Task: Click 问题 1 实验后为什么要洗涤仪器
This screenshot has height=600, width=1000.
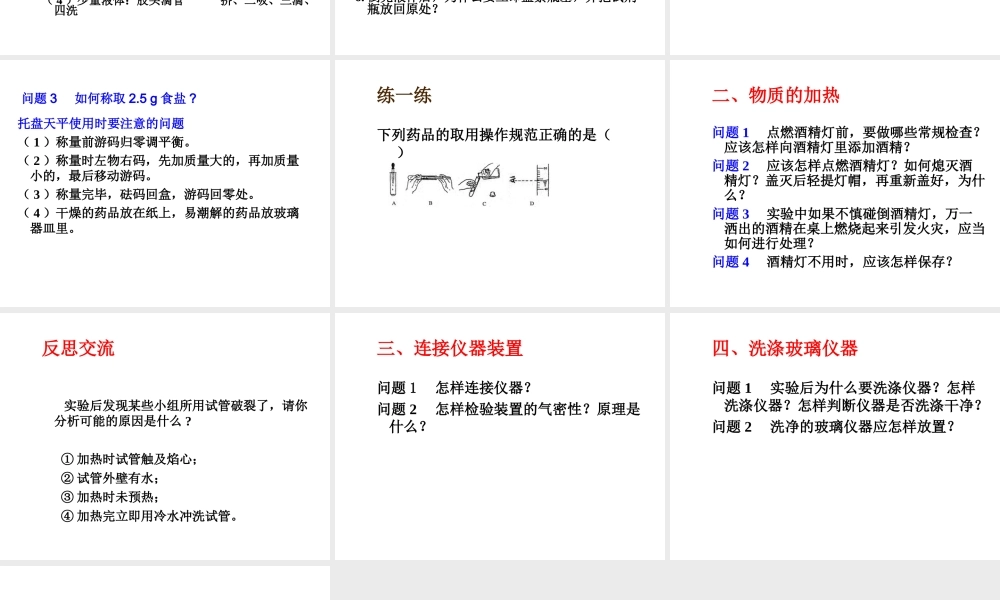Action: click(848, 396)
